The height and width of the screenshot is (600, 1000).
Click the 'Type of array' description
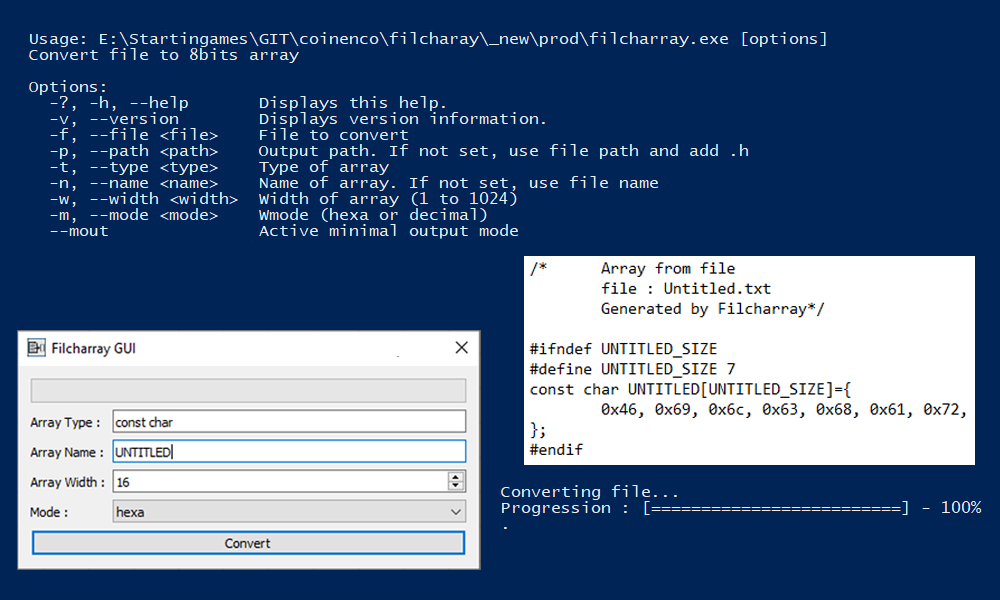point(324,167)
